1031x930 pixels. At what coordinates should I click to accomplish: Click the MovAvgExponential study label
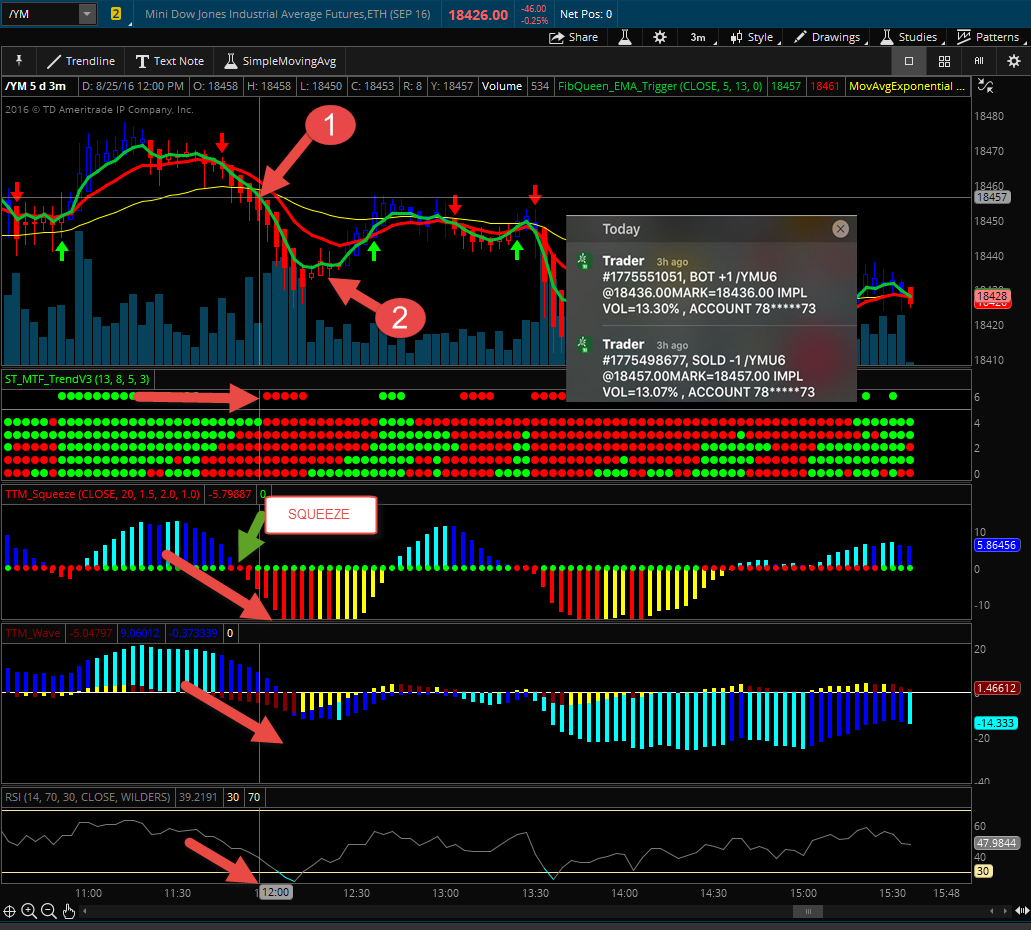click(x=906, y=86)
